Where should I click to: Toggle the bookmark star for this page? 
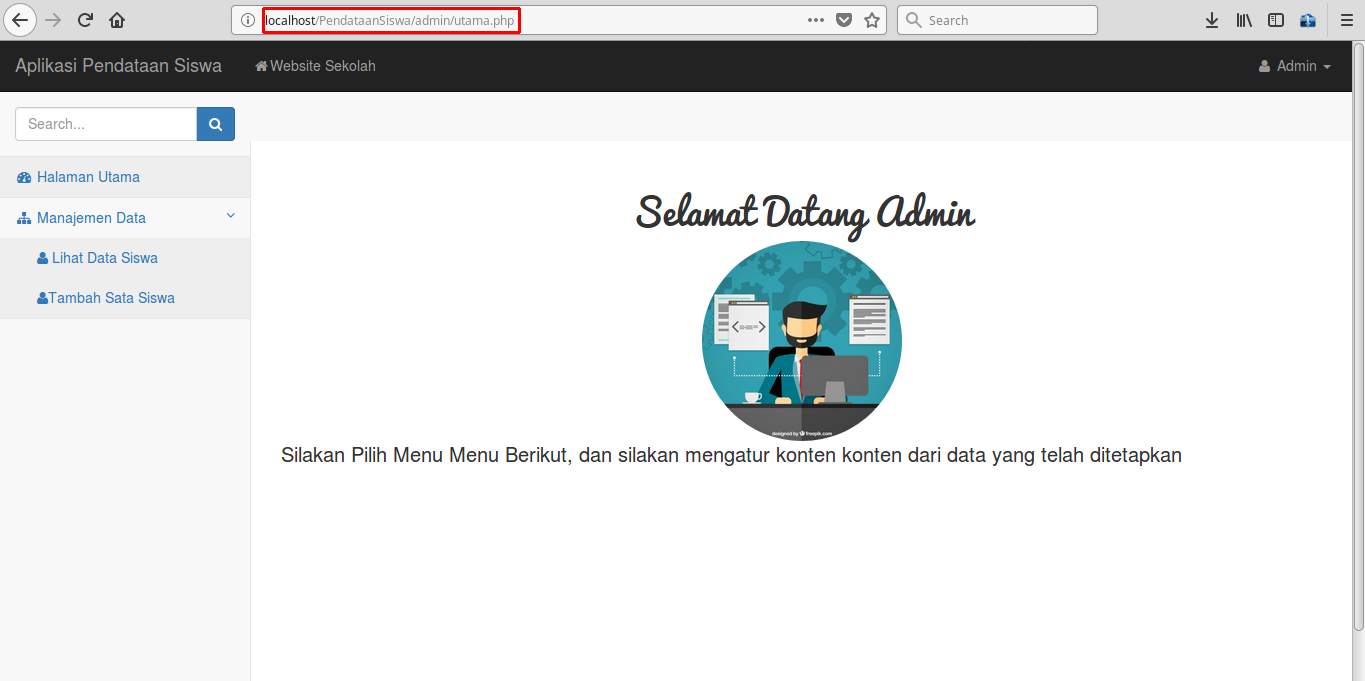(871, 19)
